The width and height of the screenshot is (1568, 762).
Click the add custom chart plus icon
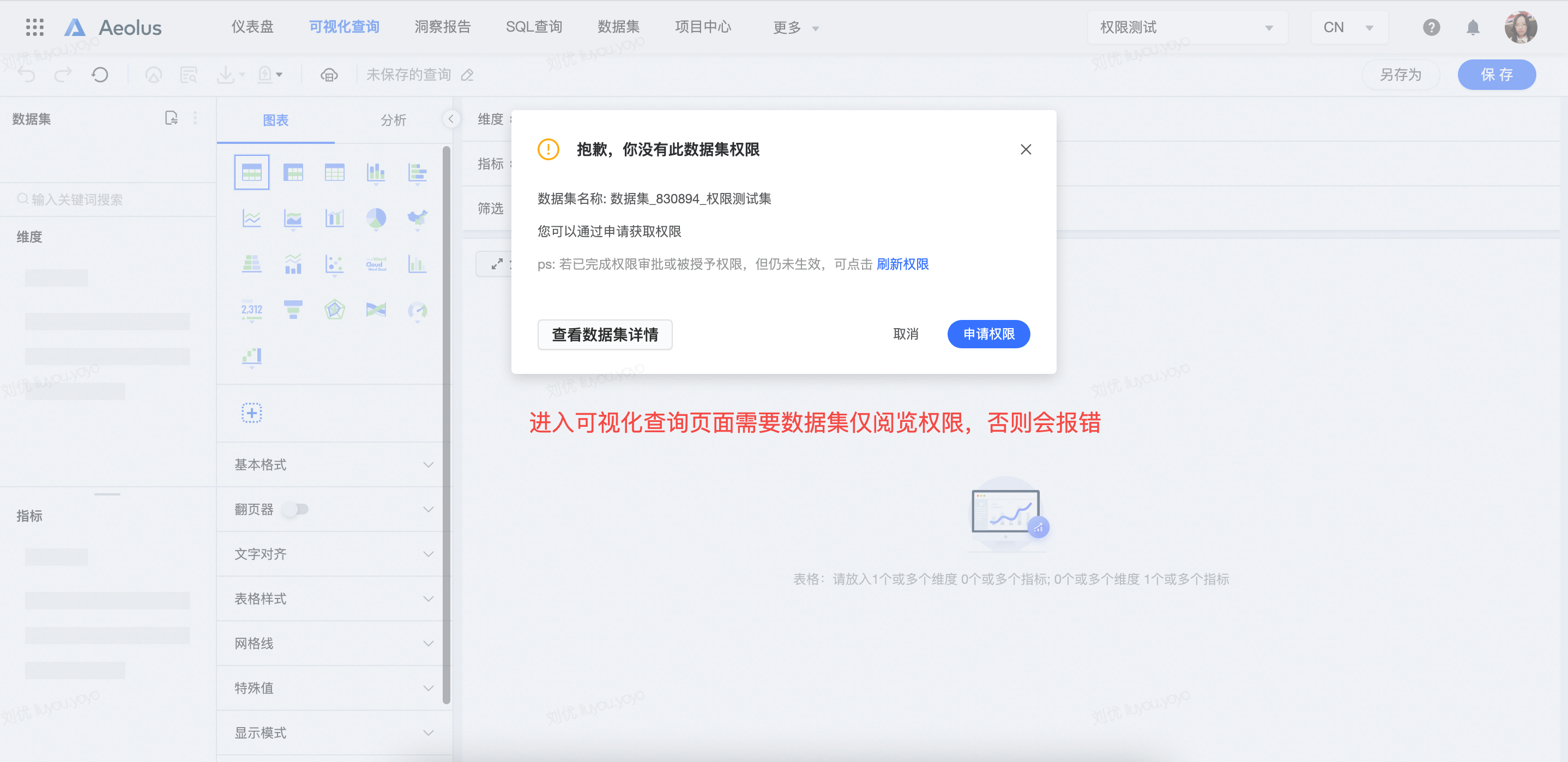tap(251, 413)
